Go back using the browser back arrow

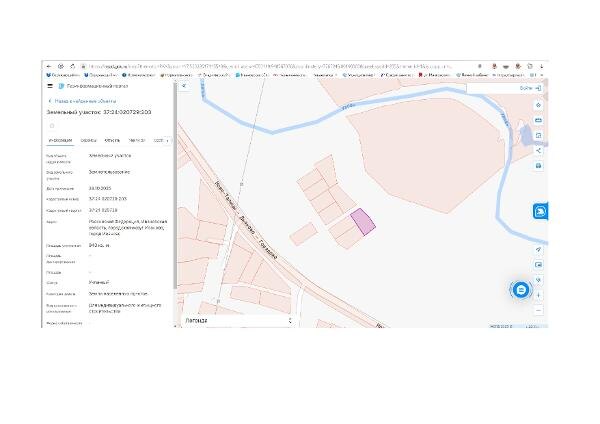[x=49, y=67]
